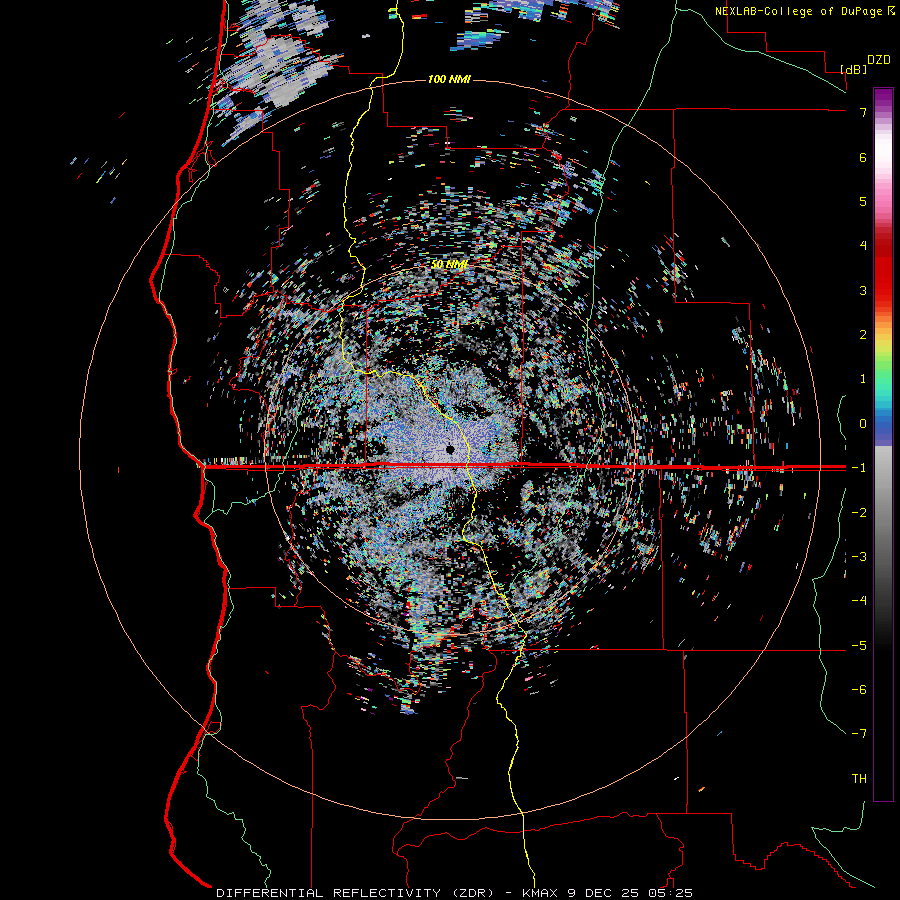Click the black radar site marker dot
The image size is (900, 900).
coord(450,449)
